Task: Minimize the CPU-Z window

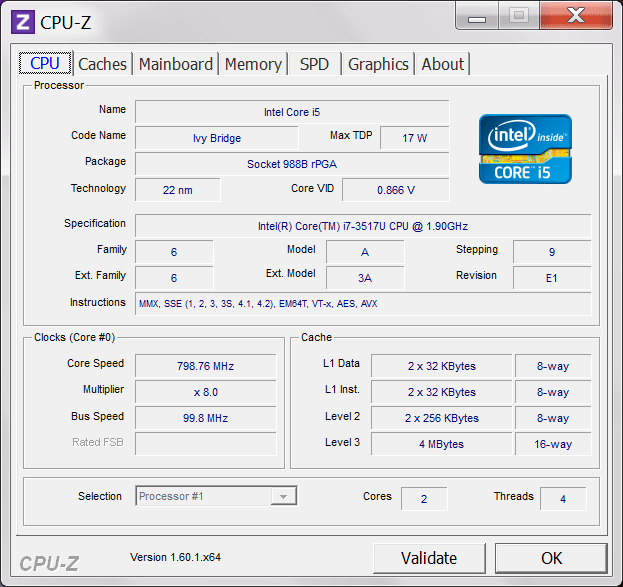Action: [477, 16]
